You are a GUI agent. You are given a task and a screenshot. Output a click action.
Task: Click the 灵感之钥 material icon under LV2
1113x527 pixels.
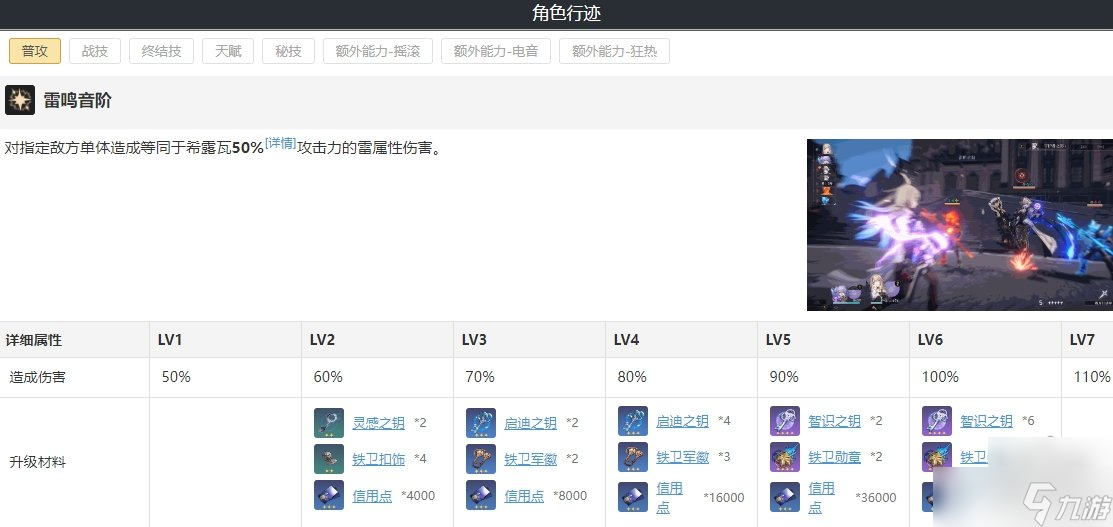pyautogui.click(x=329, y=423)
